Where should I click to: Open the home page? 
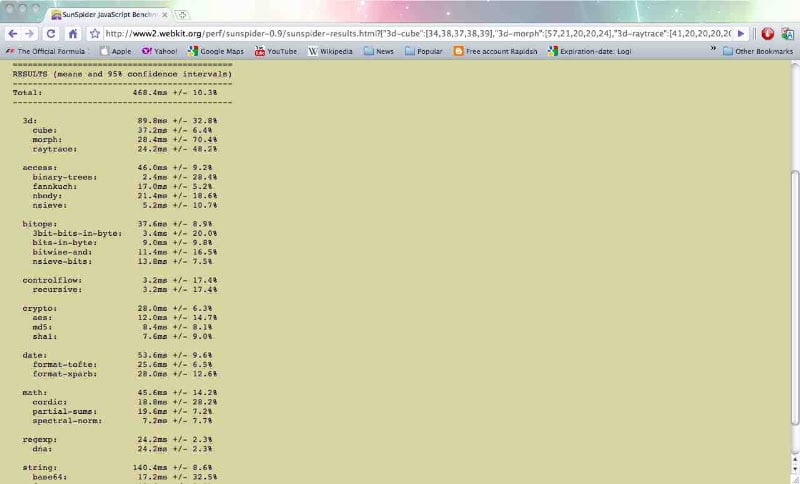(73, 34)
